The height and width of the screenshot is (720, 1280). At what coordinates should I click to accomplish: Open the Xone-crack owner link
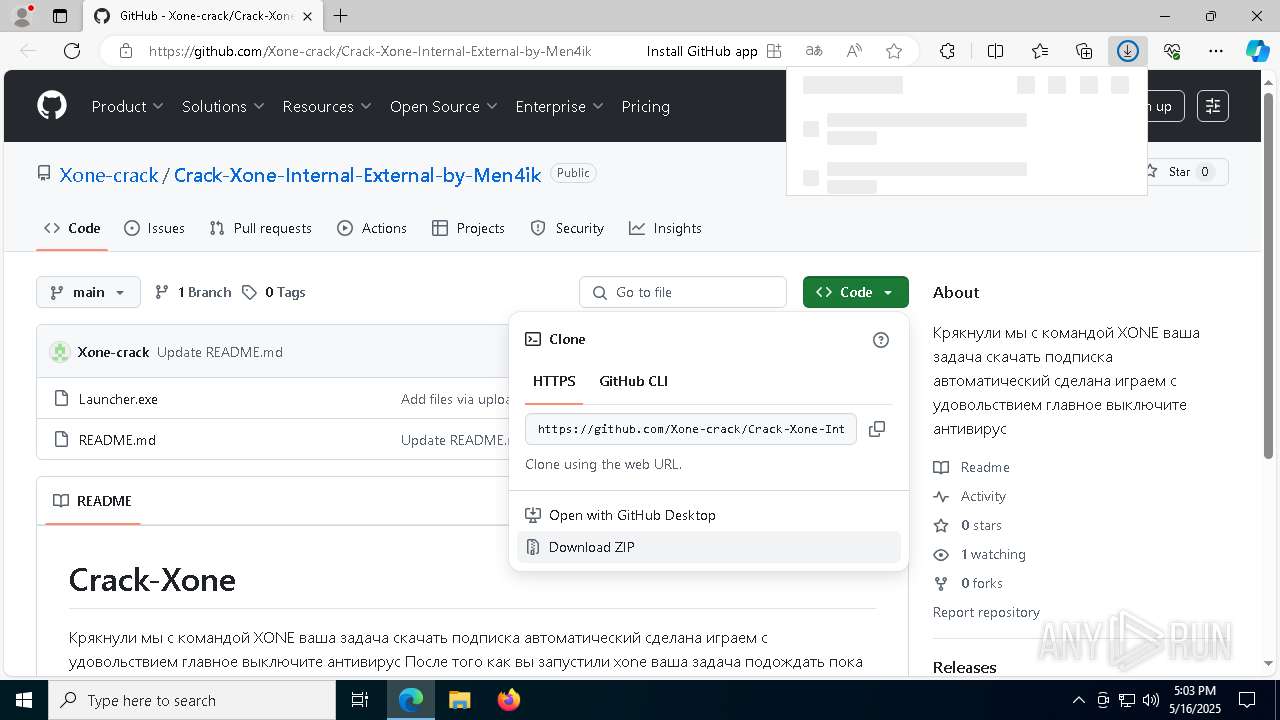pyautogui.click(x=109, y=175)
